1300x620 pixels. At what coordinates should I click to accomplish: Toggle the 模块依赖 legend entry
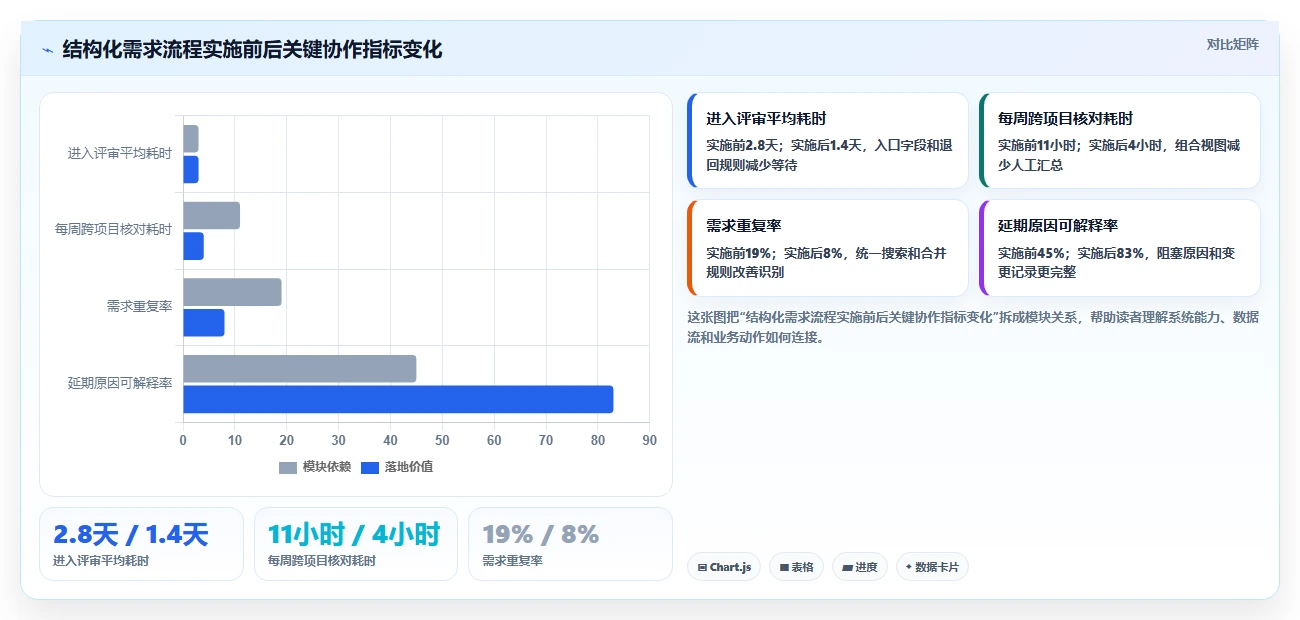[315, 467]
